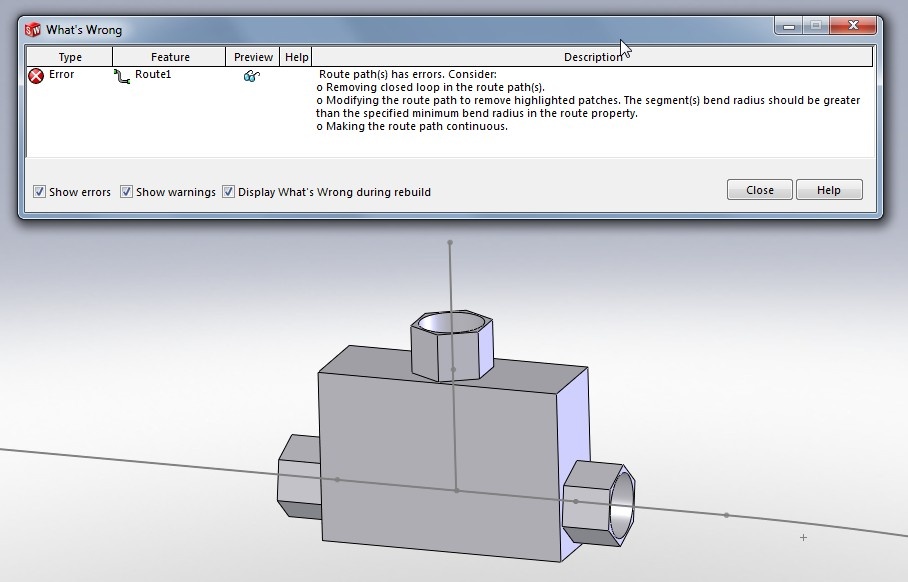This screenshot has width=908, height=582.
Task: Click the Help column header
Action: click(x=296, y=57)
